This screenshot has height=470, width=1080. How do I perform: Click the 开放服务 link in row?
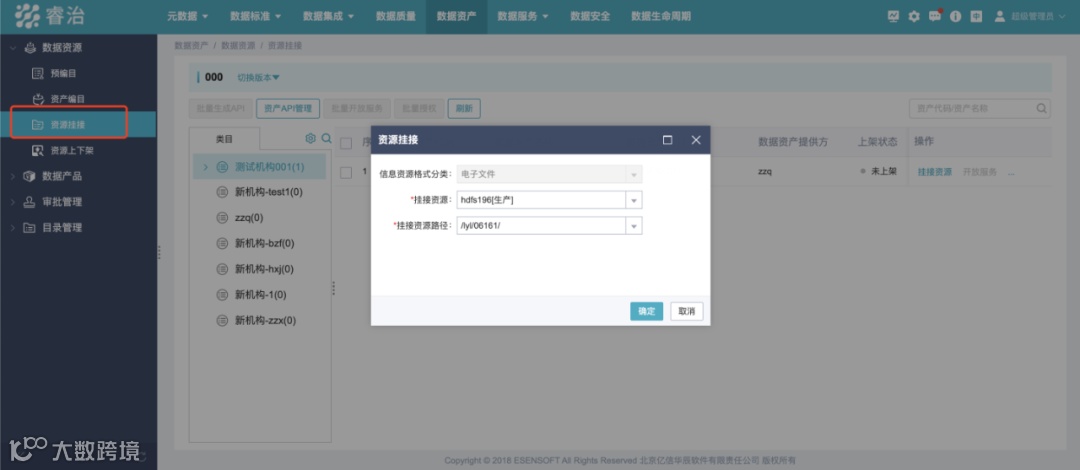(980, 172)
